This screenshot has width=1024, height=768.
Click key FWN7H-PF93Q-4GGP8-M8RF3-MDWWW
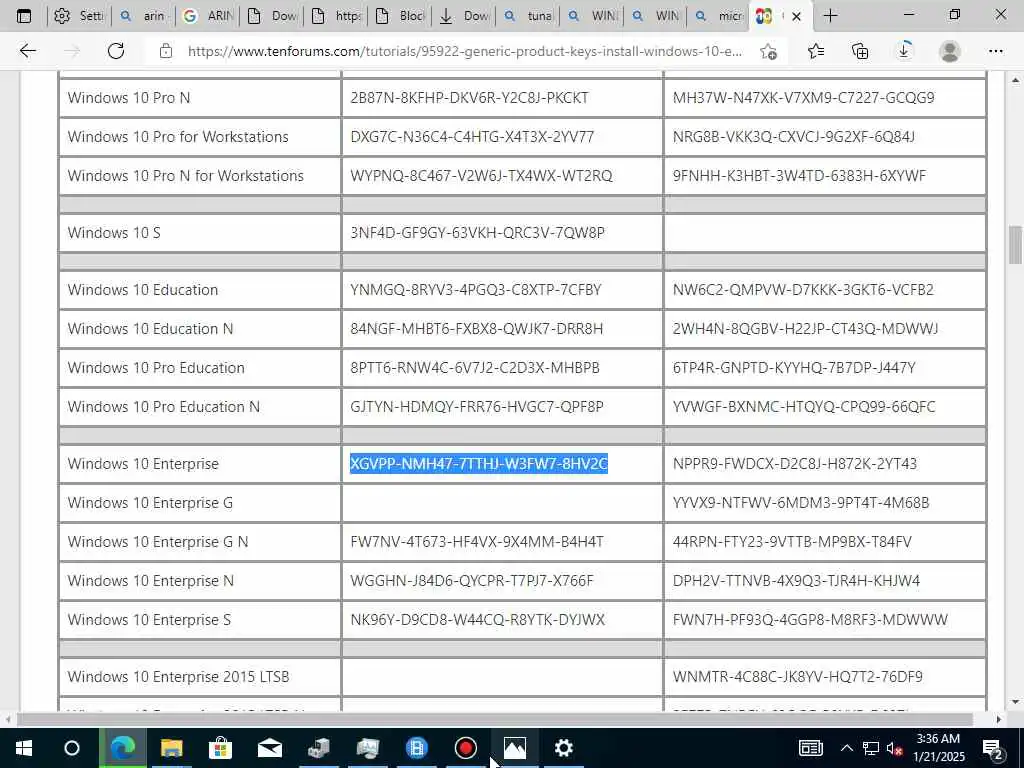(x=810, y=620)
